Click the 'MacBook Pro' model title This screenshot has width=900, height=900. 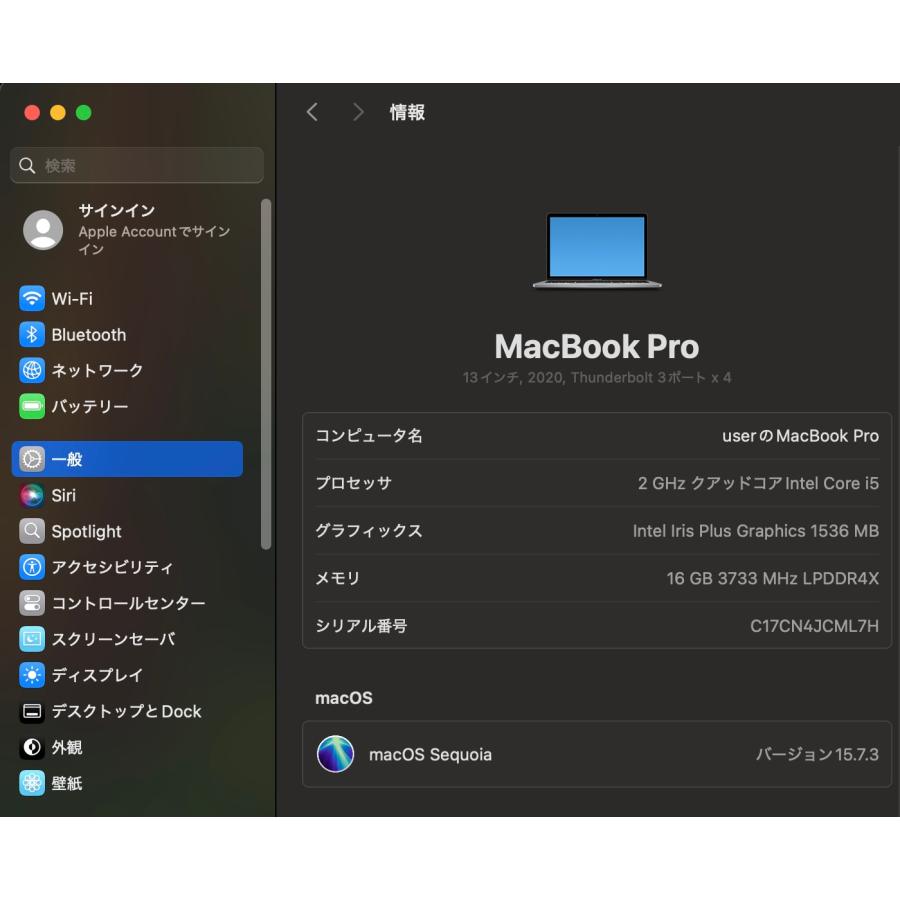597,347
